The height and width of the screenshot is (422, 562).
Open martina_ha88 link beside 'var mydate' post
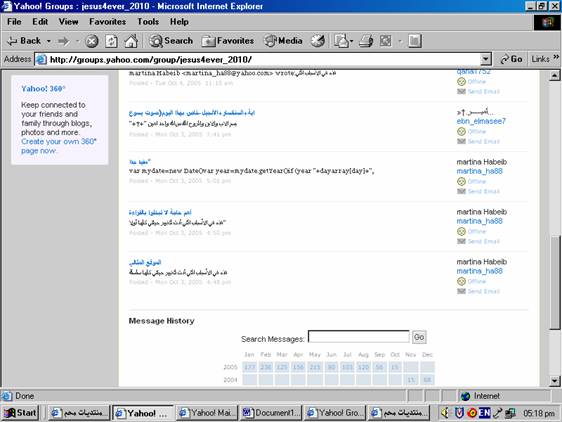pyautogui.click(x=480, y=171)
